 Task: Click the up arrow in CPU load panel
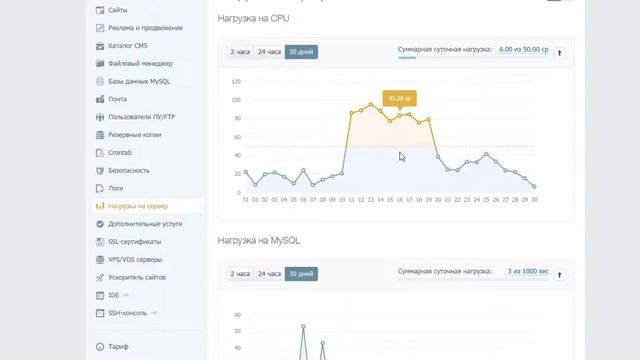pos(560,53)
